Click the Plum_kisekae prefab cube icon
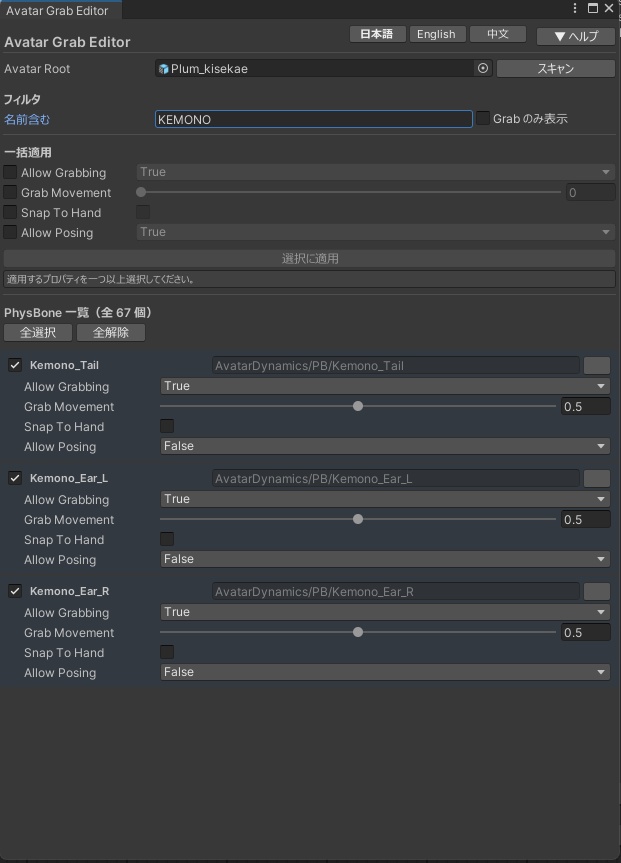Screen dimensions: 621x863 (164, 69)
